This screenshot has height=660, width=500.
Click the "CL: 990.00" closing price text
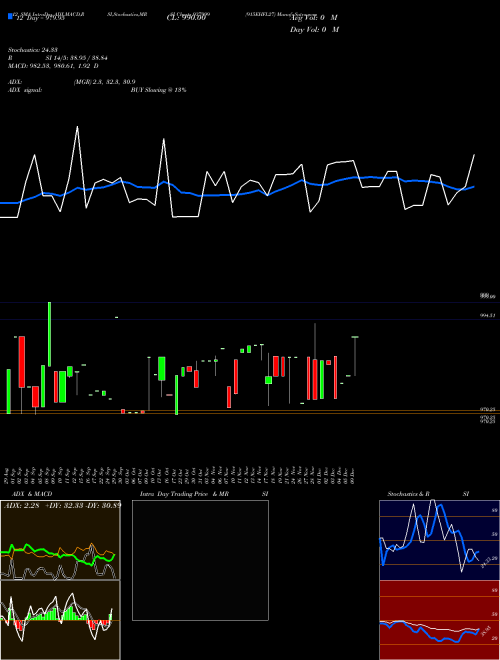click(186, 18)
